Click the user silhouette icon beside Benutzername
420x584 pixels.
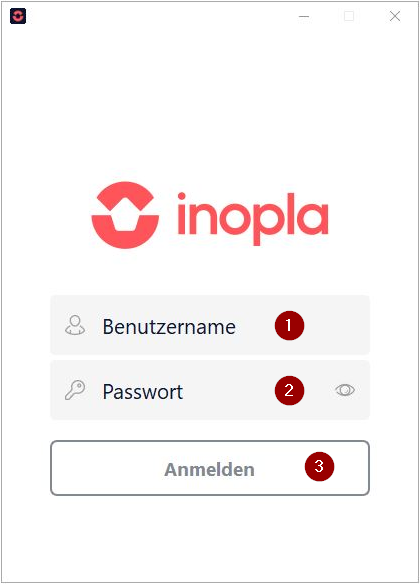75,325
